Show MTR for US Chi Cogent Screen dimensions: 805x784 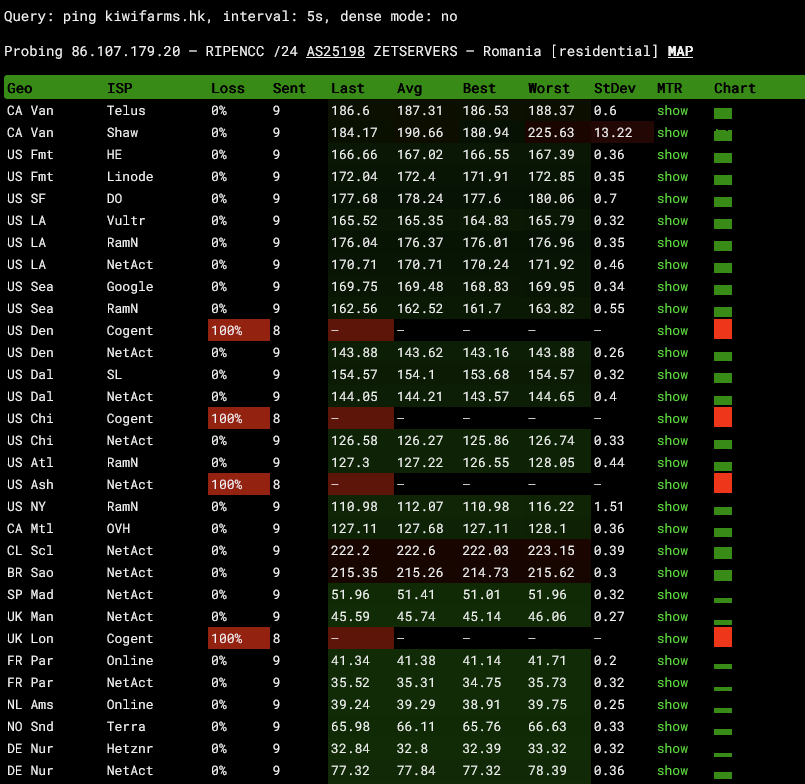coord(673,419)
